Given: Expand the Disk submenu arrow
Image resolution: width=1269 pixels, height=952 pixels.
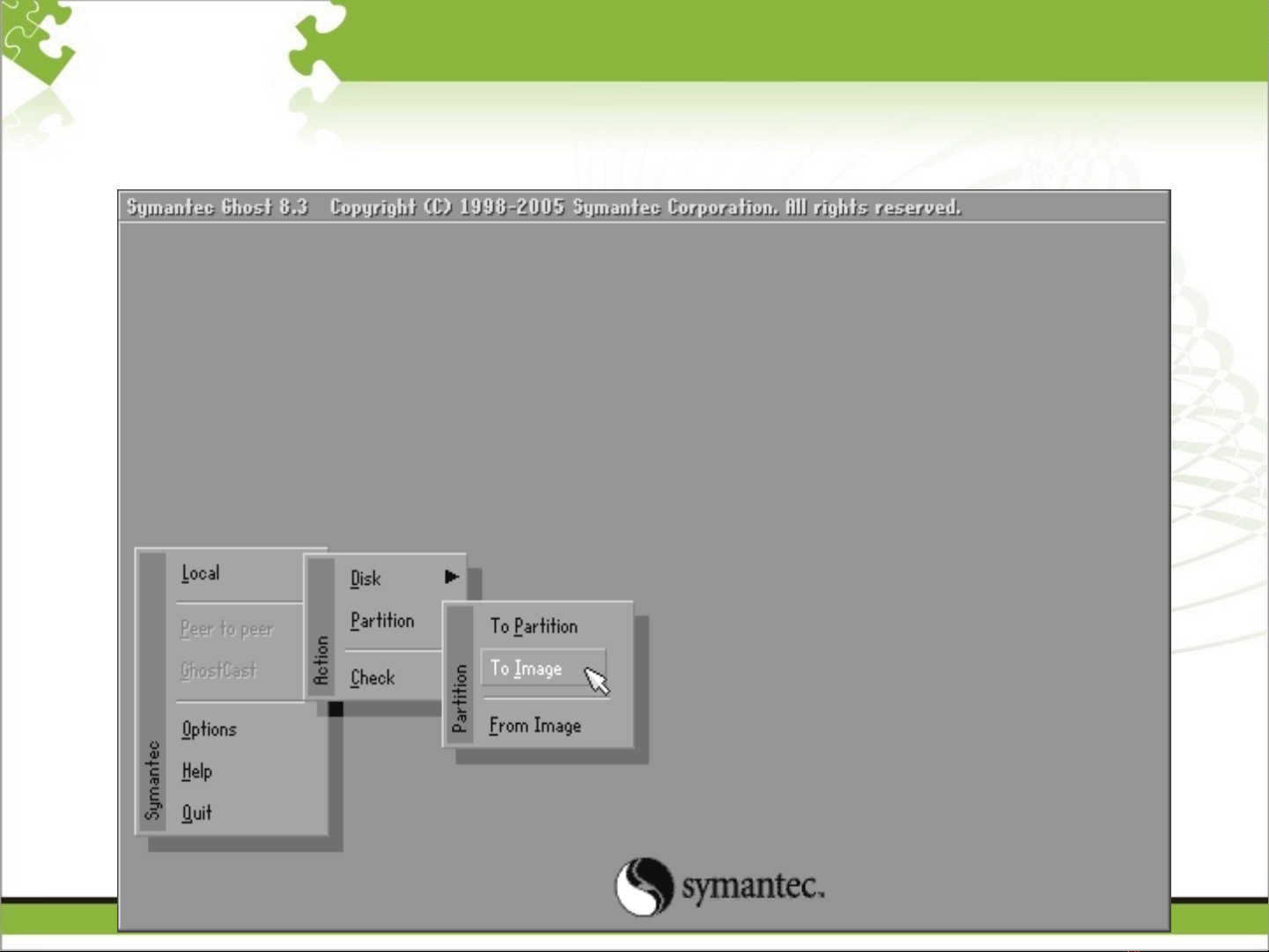Looking at the screenshot, I should (451, 577).
